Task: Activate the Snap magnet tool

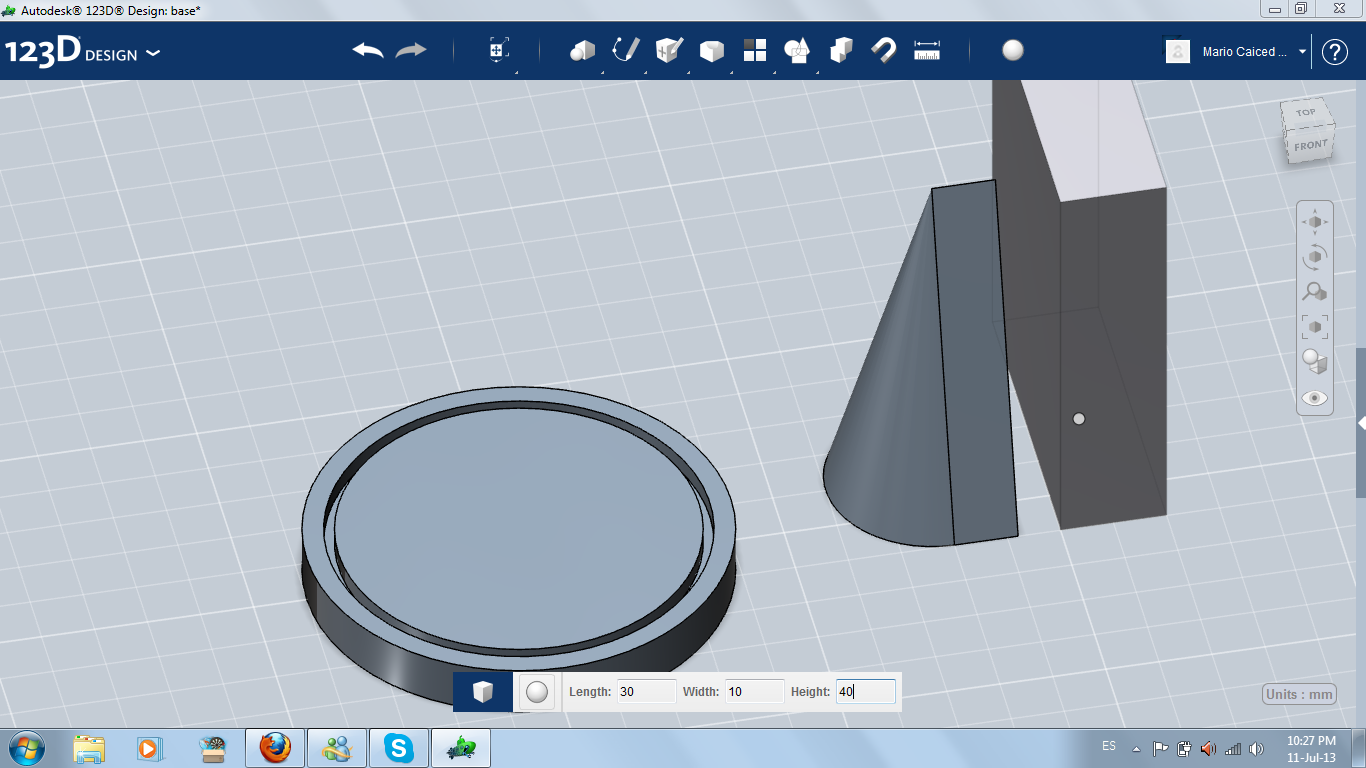Action: coord(884,50)
